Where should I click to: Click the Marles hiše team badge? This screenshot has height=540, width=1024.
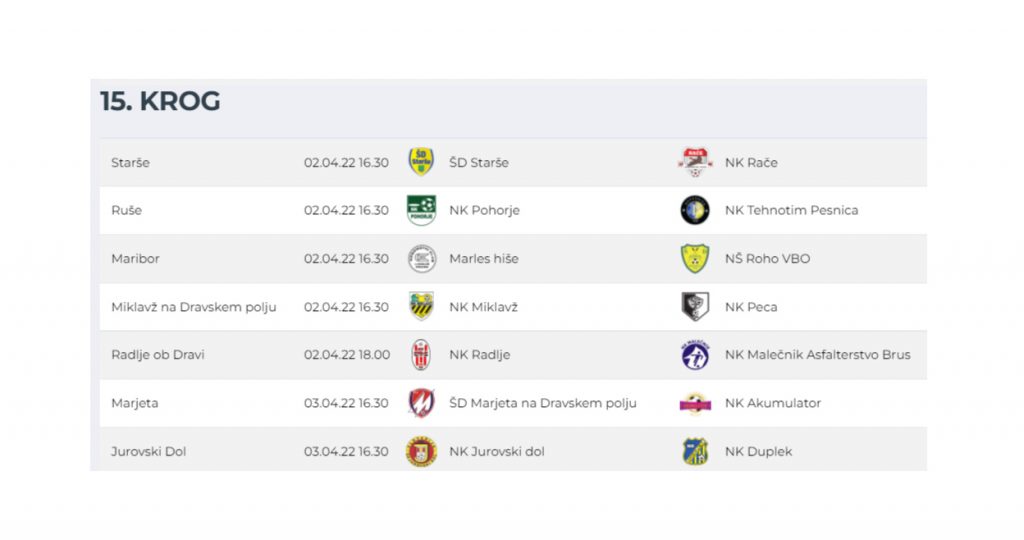pyautogui.click(x=421, y=258)
